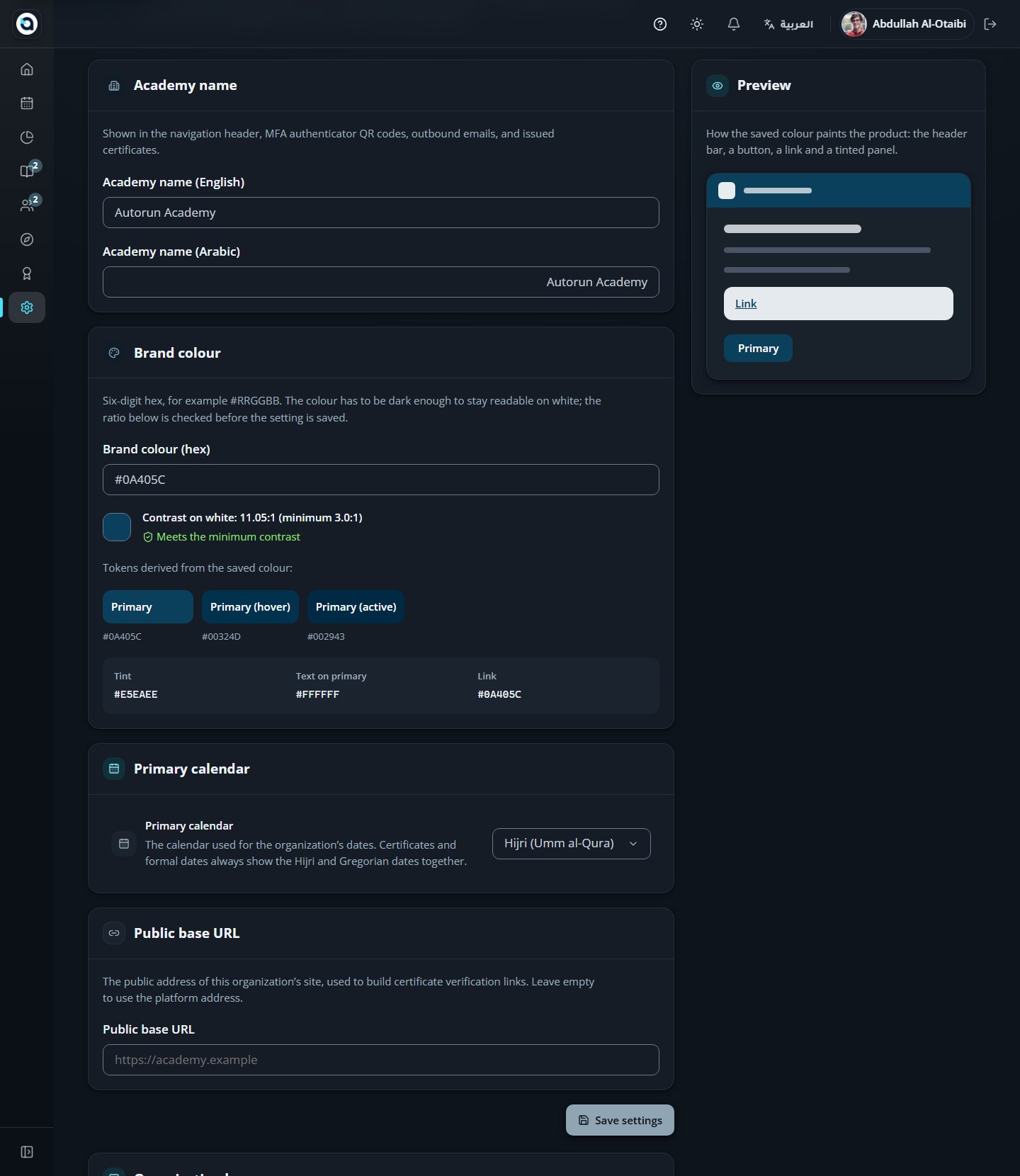Click the Text on primary value #FFFFFF
1020x1176 pixels.
tap(317, 694)
